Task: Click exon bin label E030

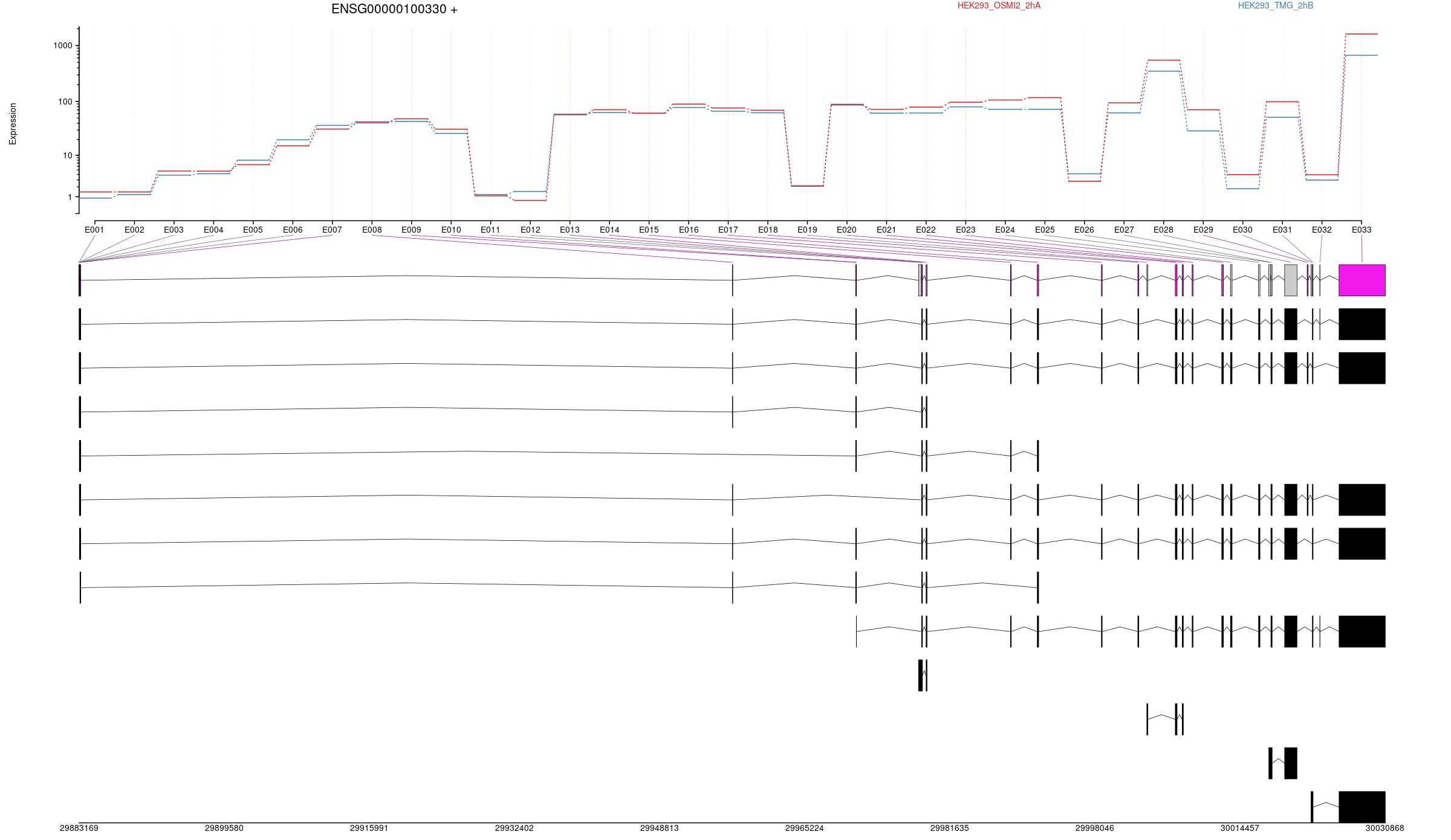Action: pyautogui.click(x=1242, y=230)
